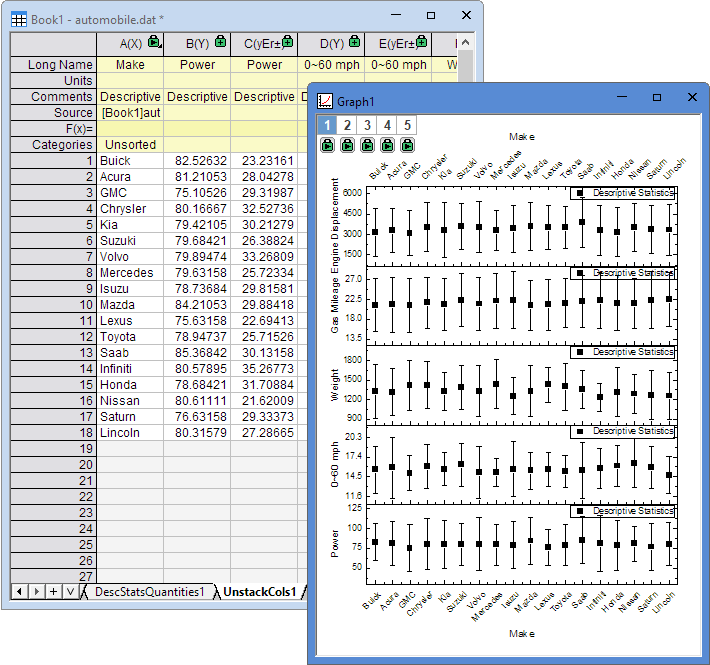
Task: Select graph layer 4 button
Action: tap(387, 125)
